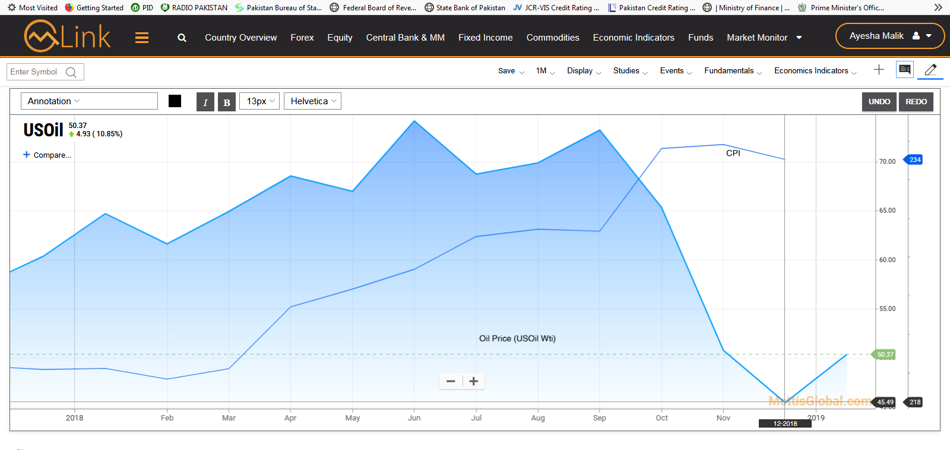Expand the Display dropdown
Image resolution: width=950 pixels, height=450 pixels.
[x=584, y=71]
